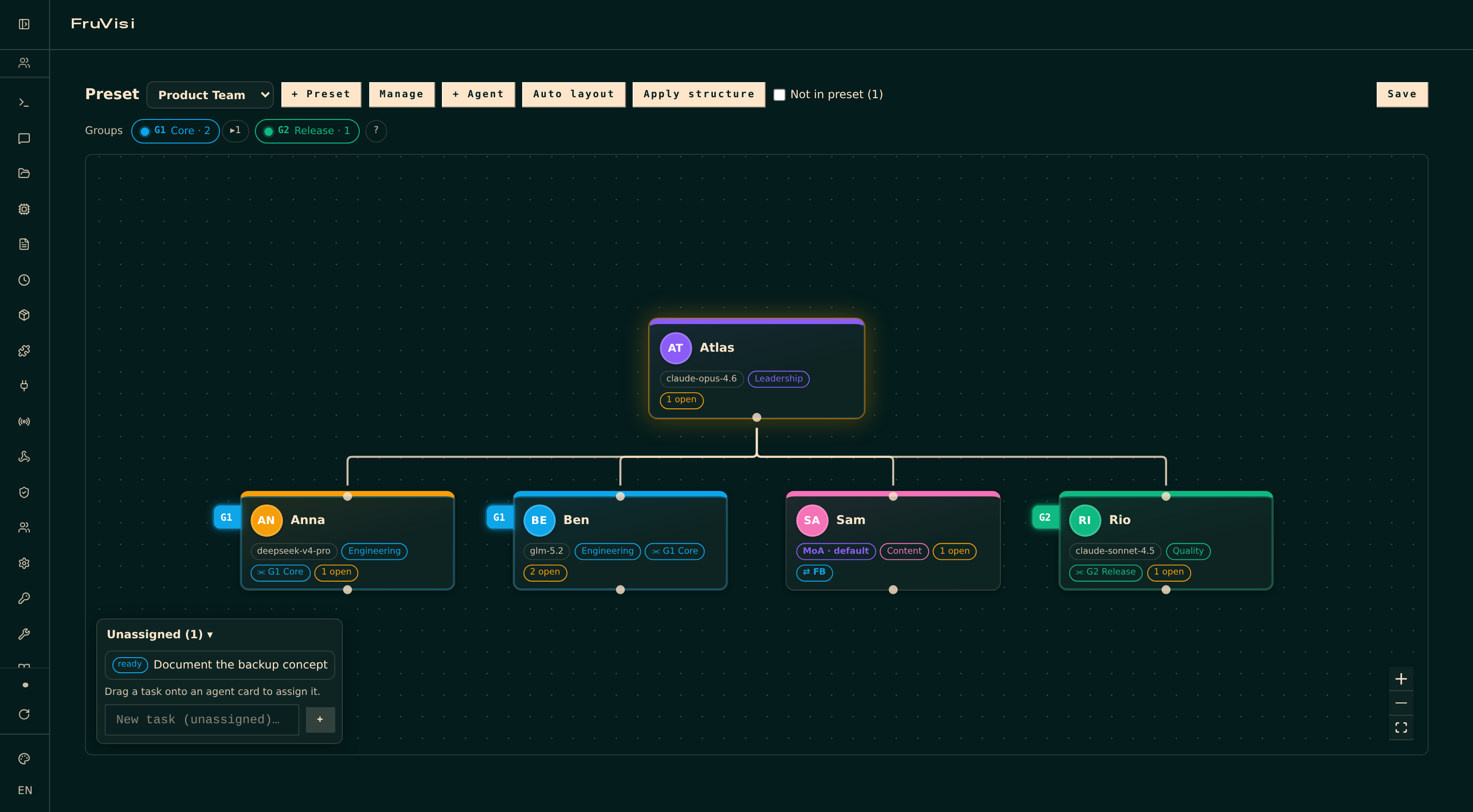This screenshot has height=812, width=1473.
Task: Expand the ▸1 group overflow chip
Action: (236, 131)
